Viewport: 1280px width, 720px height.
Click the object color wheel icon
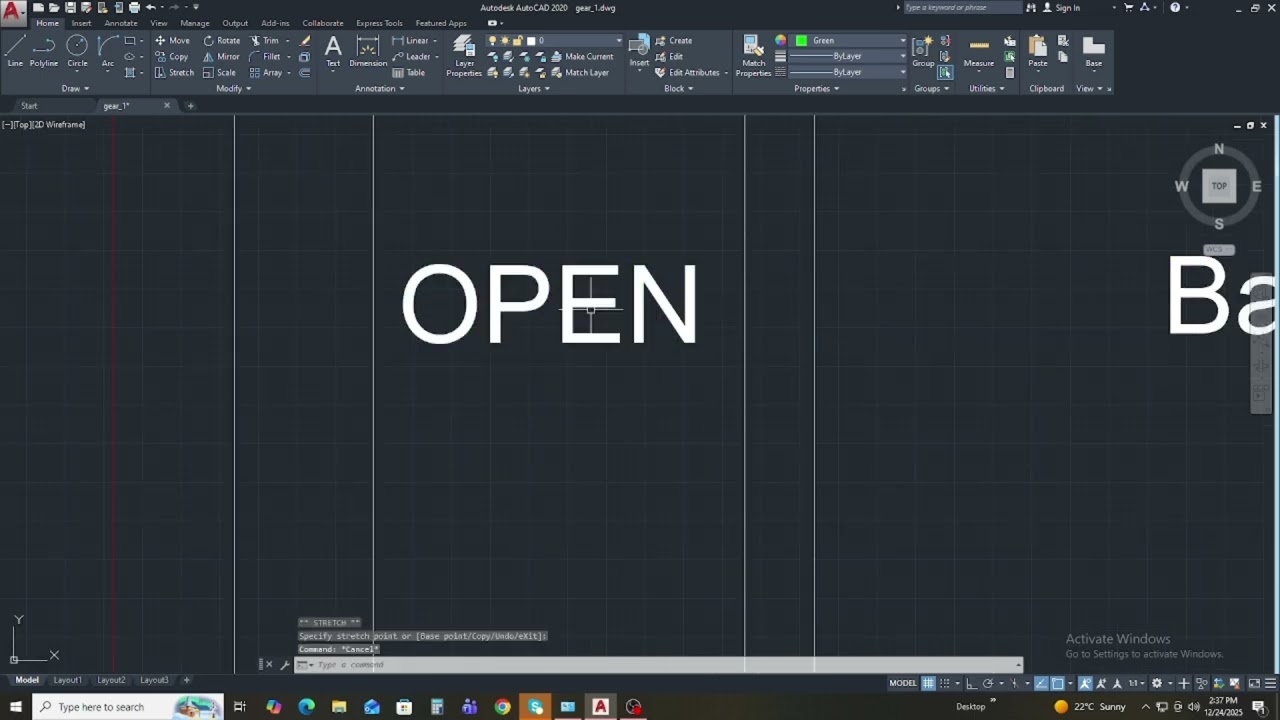pyautogui.click(x=781, y=41)
